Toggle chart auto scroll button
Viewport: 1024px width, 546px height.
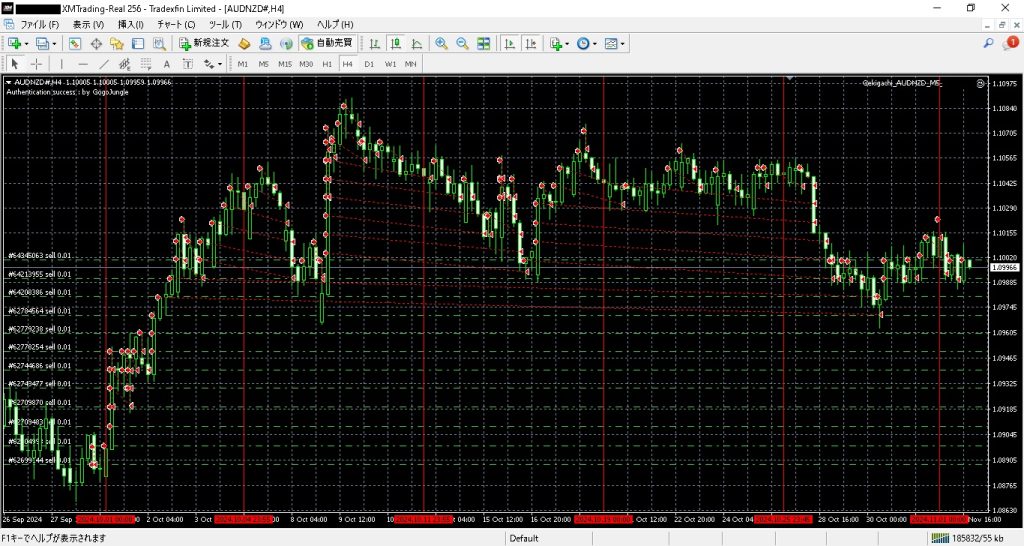coord(509,43)
